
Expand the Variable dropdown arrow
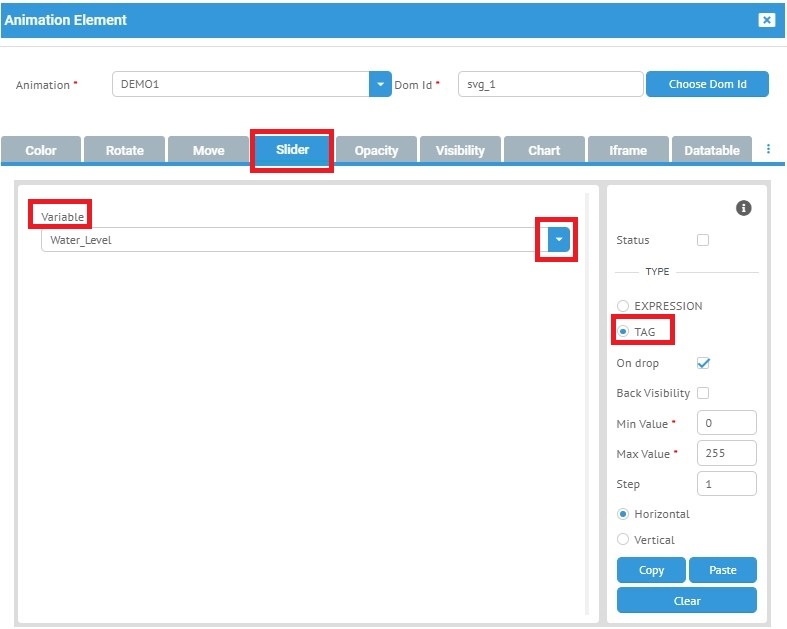coord(559,240)
